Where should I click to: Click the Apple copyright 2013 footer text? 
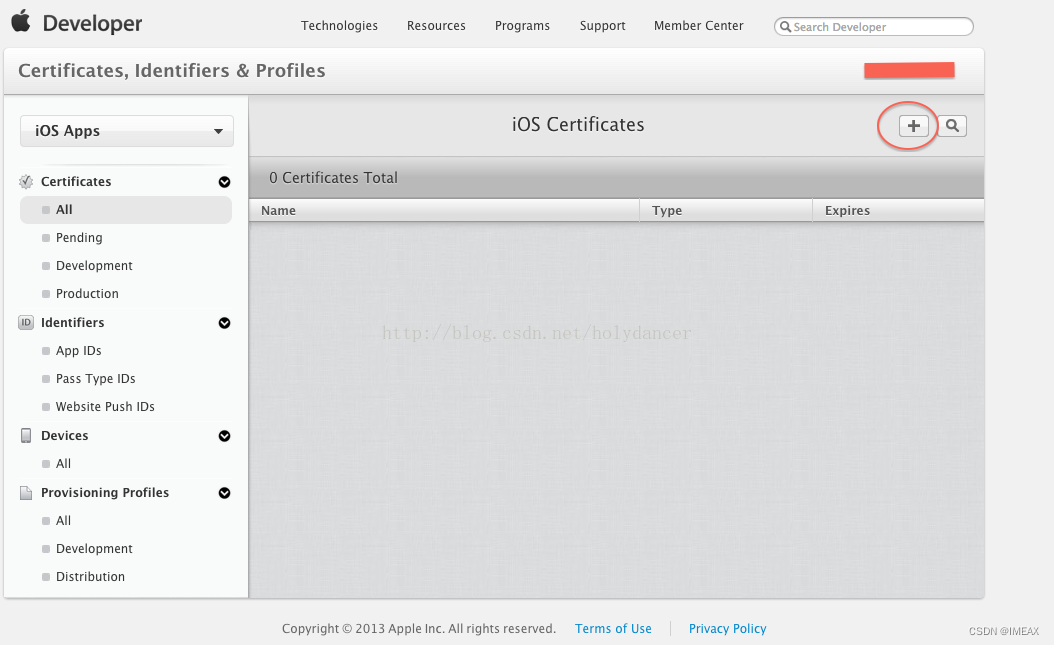(x=419, y=629)
